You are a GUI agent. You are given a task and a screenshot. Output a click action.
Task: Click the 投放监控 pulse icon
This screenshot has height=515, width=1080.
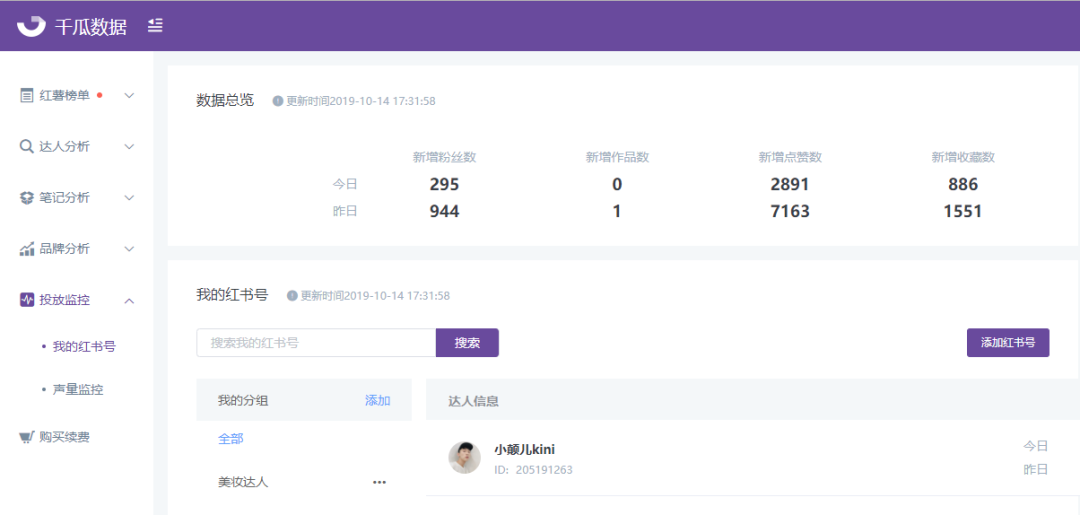[27, 300]
